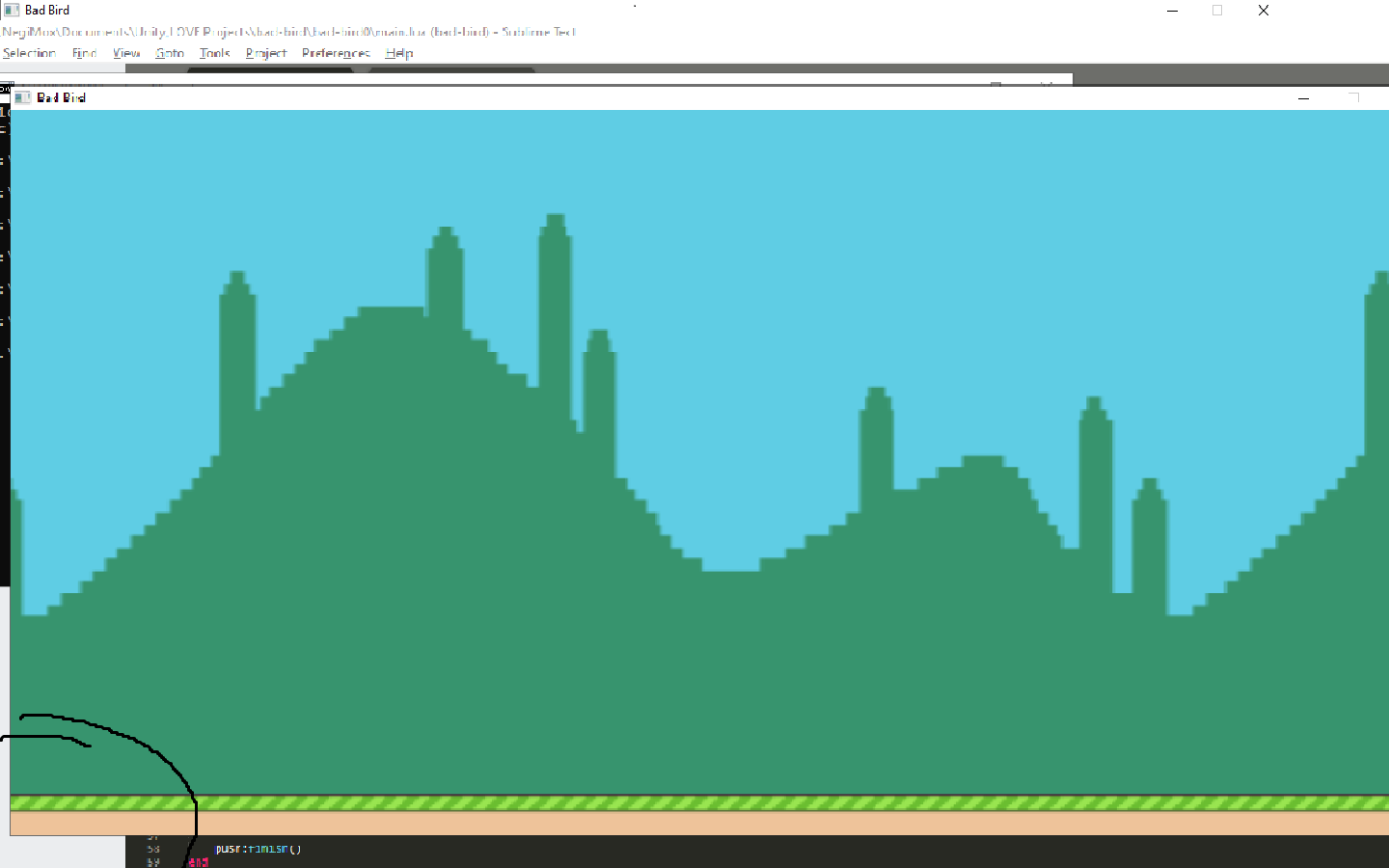This screenshot has height=868, width=1389.
Task: Open the Selection menu in Sublime Text
Action: pos(29,53)
